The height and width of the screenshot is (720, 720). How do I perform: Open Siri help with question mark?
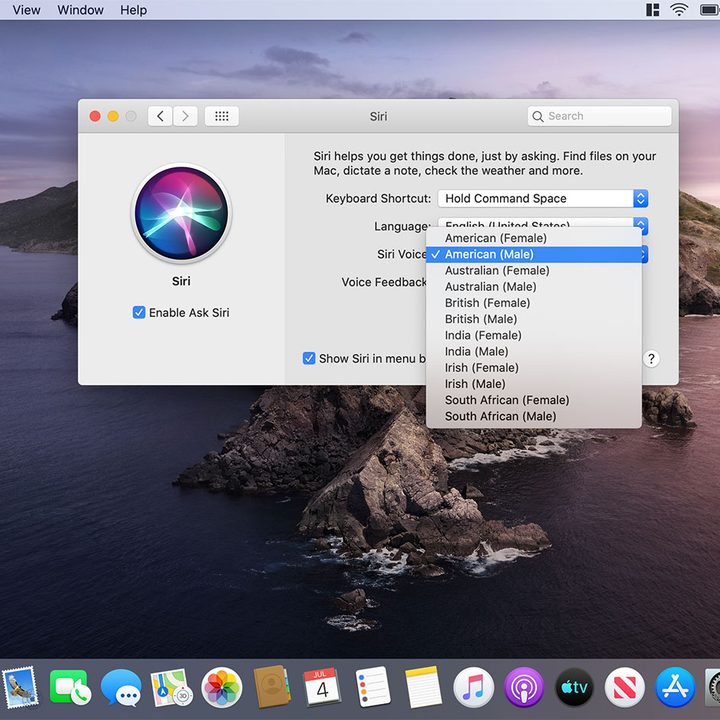(651, 359)
